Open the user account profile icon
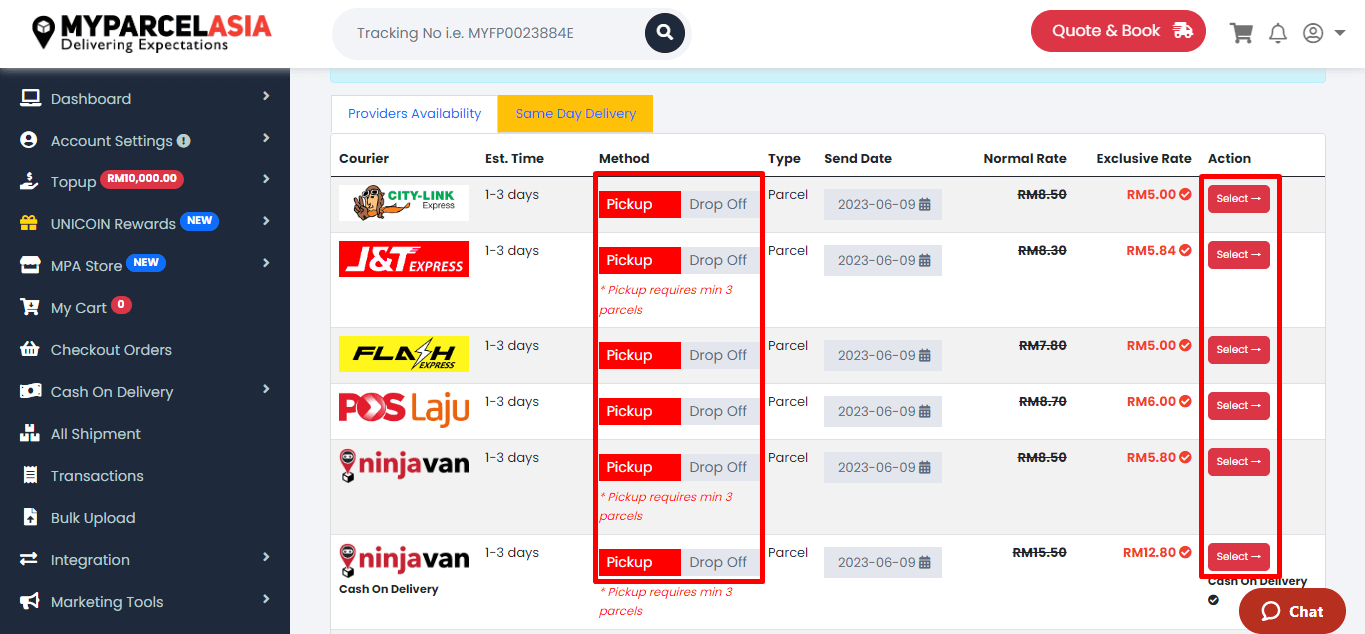Screen dimensions: 1365x634 tap(1313, 33)
